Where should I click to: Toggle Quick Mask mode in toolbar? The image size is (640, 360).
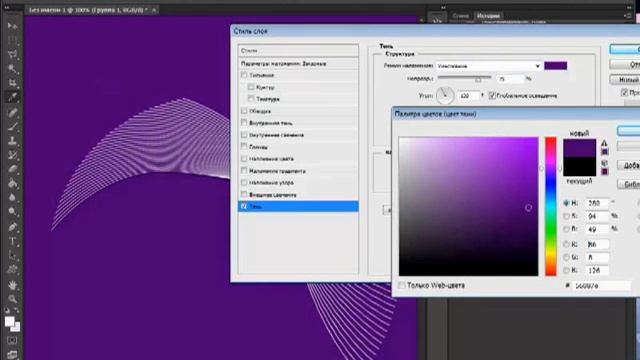click(12, 340)
